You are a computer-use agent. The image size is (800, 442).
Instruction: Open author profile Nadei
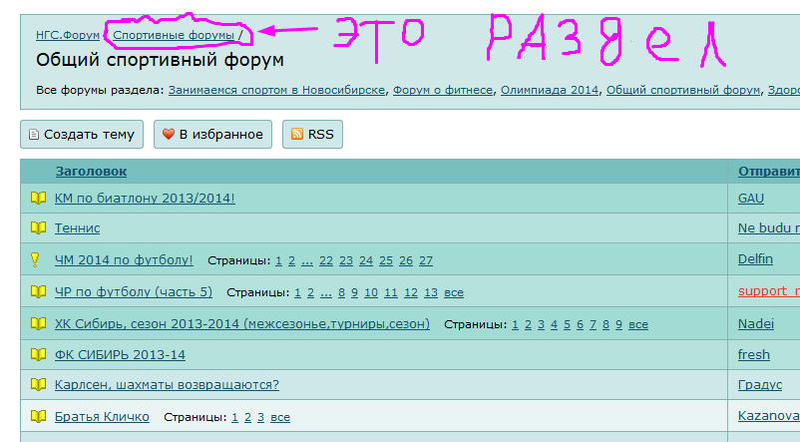pyautogui.click(x=756, y=324)
